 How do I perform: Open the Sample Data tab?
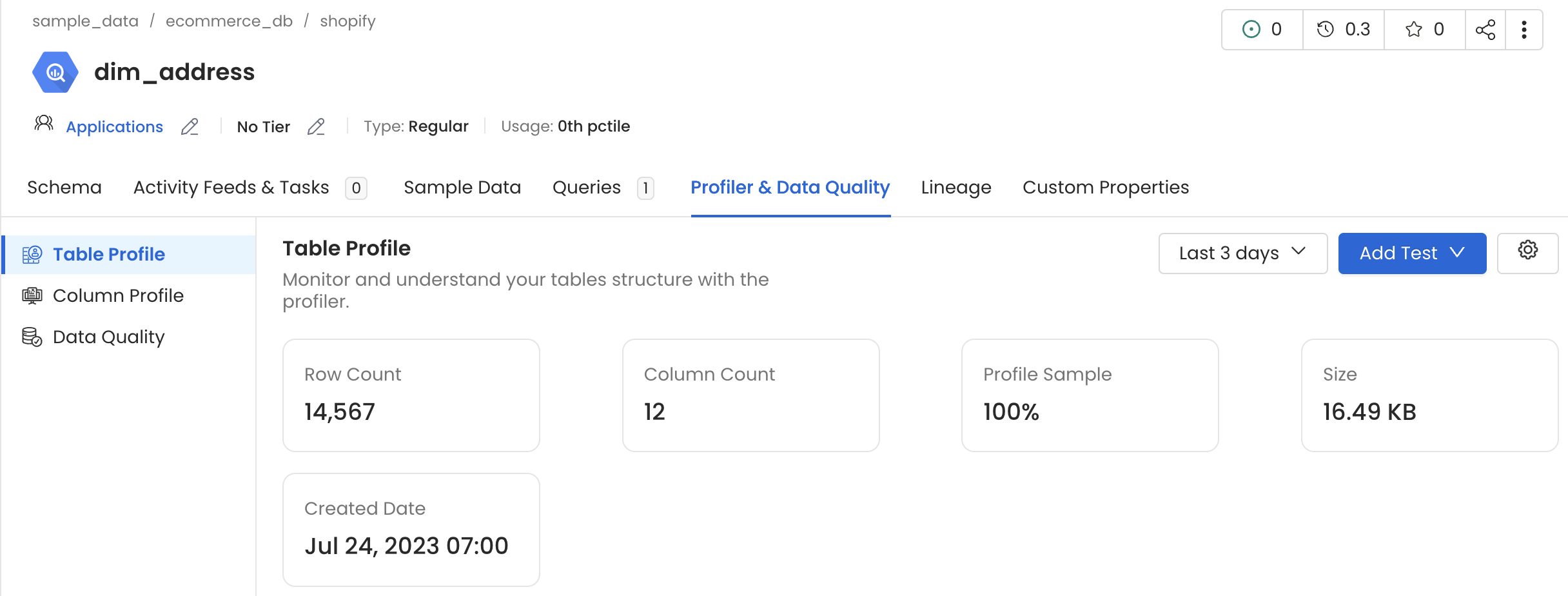tap(462, 188)
